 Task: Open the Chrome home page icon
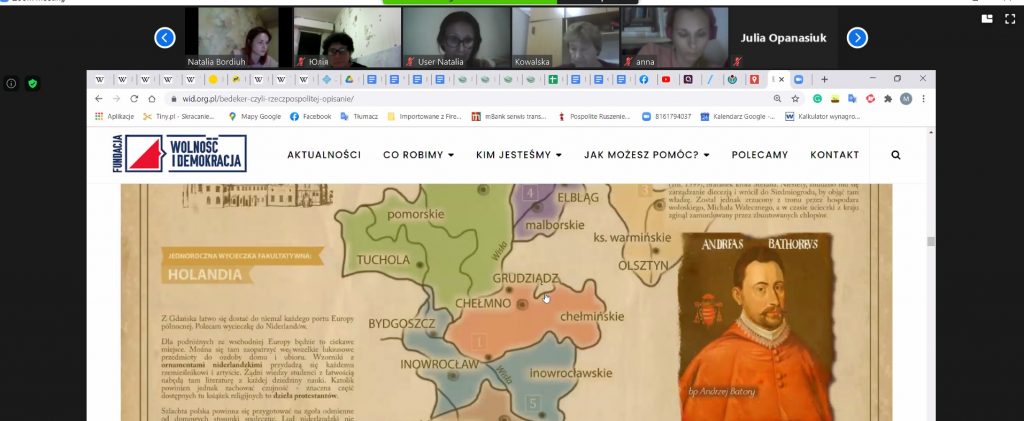(x=152, y=99)
